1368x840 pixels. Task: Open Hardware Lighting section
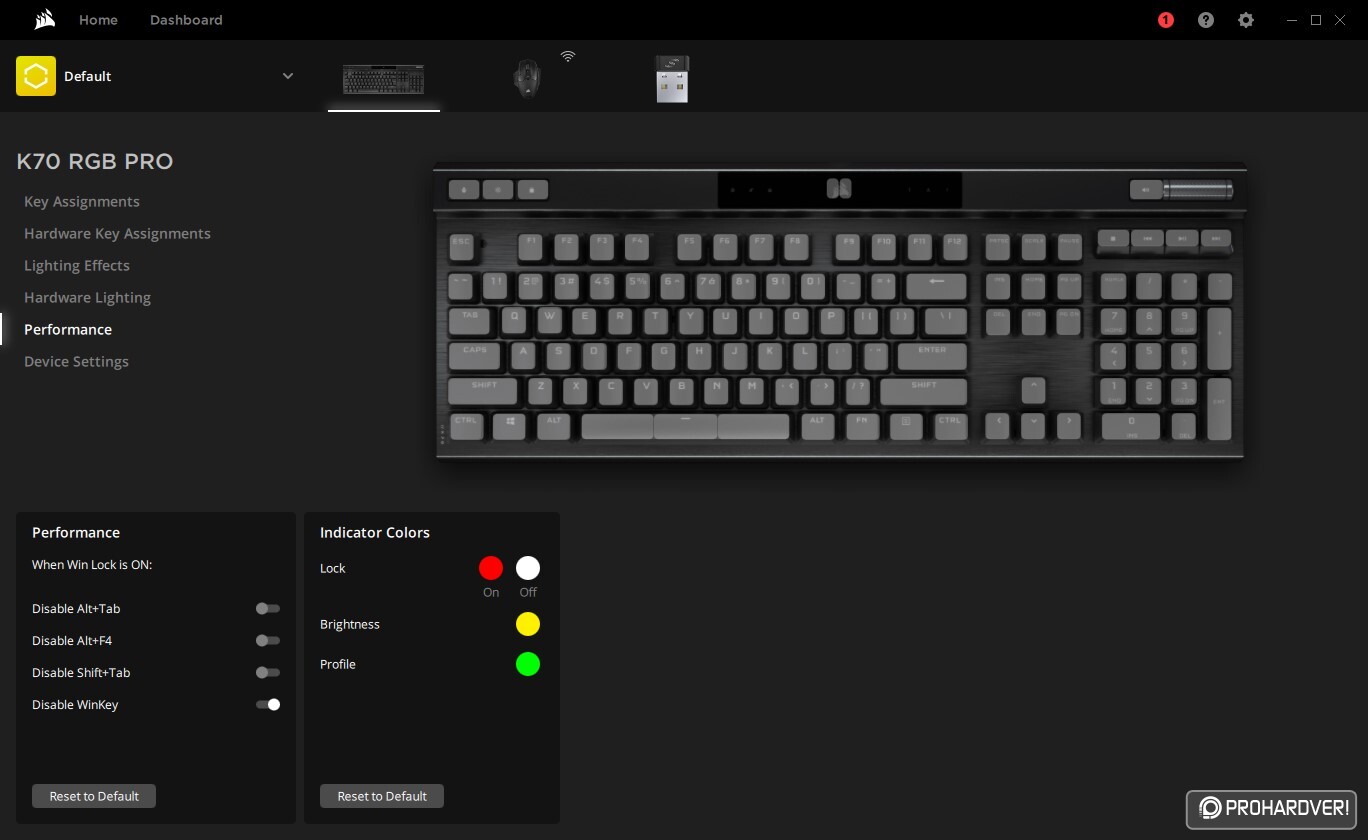click(x=87, y=297)
